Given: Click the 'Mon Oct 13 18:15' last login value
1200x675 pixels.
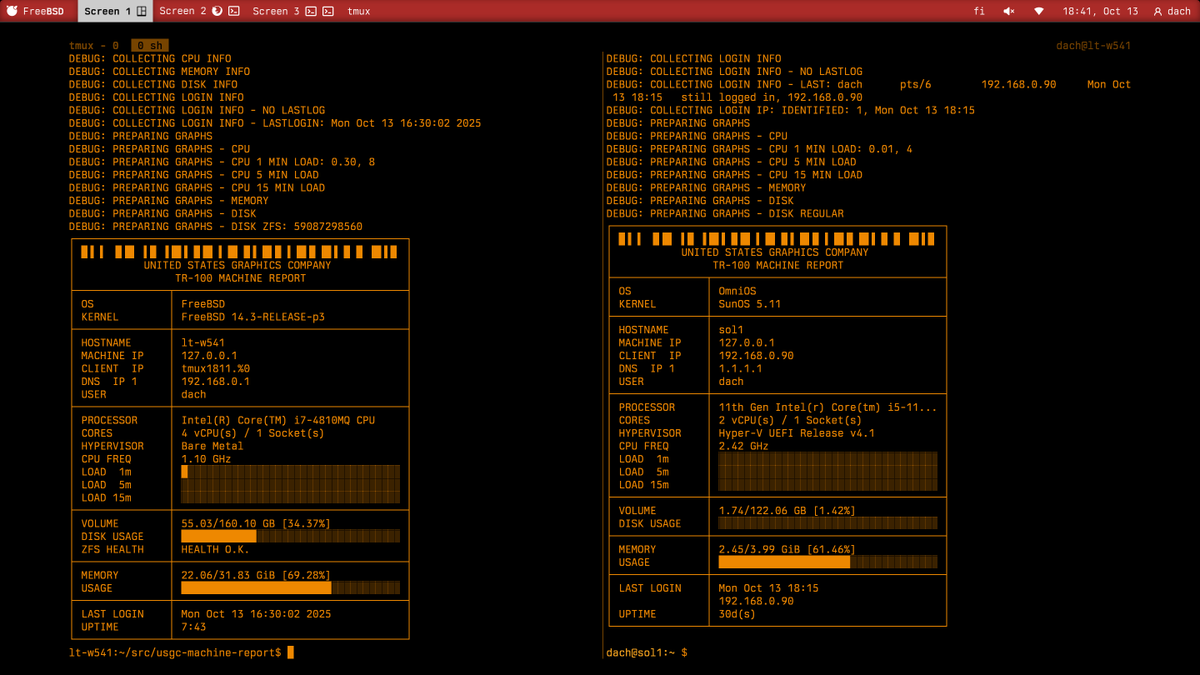Looking at the screenshot, I should tap(769, 588).
